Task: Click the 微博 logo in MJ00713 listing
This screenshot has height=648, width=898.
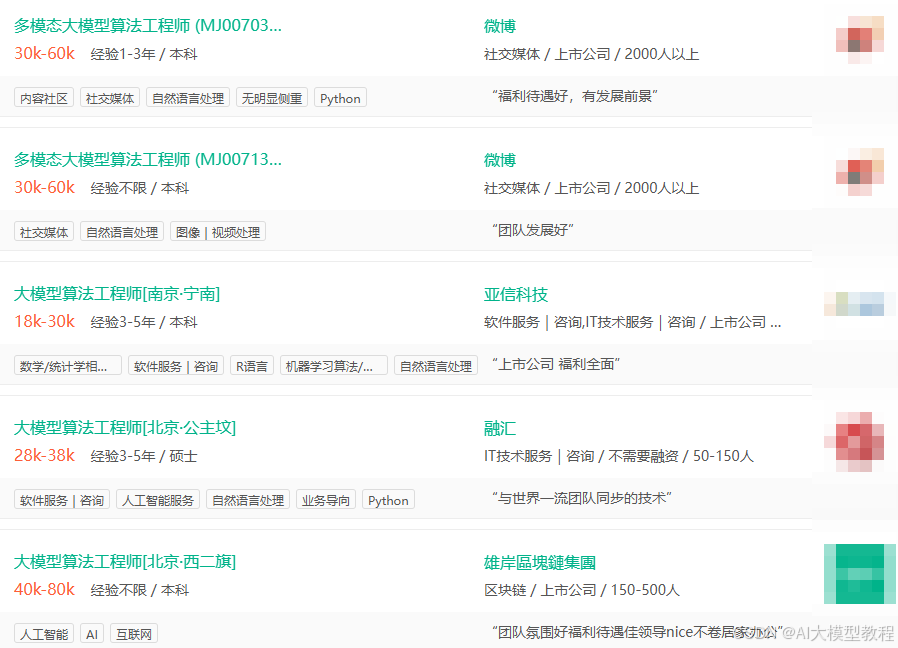Action: pyautogui.click(x=860, y=172)
